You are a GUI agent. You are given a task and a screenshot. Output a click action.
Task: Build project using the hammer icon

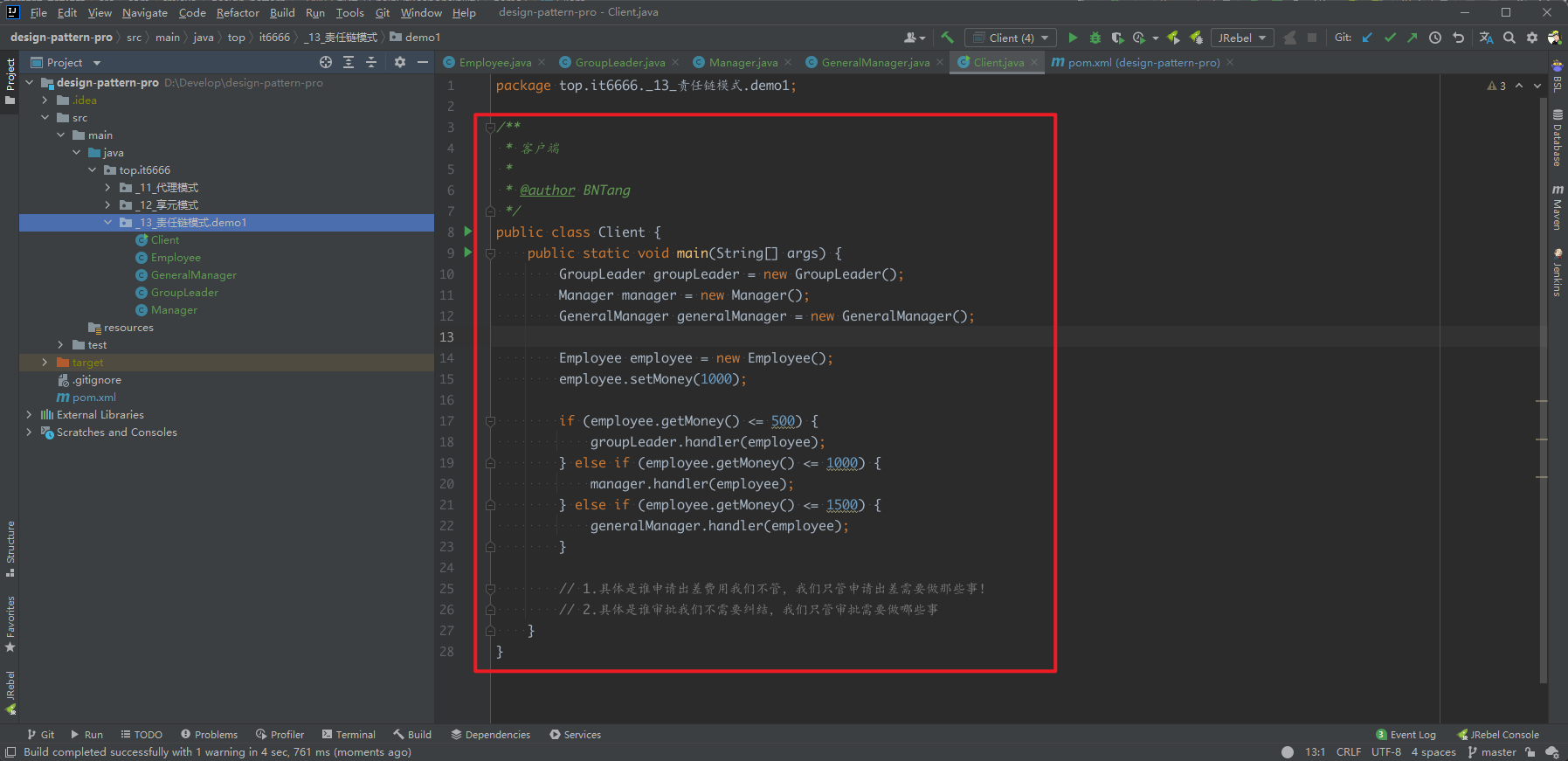pos(947,38)
